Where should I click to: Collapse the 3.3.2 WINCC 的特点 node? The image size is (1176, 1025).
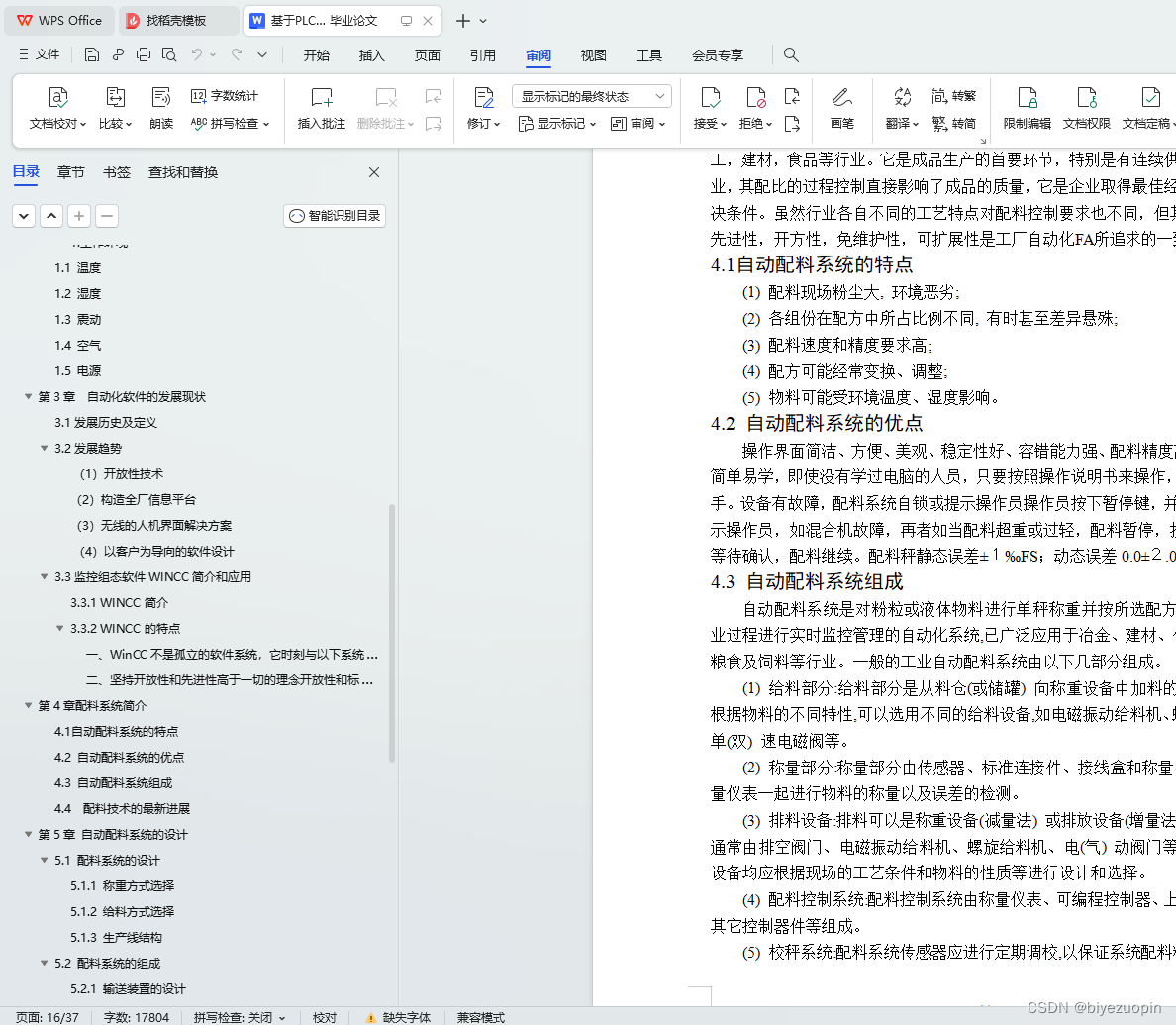pyautogui.click(x=60, y=628)
